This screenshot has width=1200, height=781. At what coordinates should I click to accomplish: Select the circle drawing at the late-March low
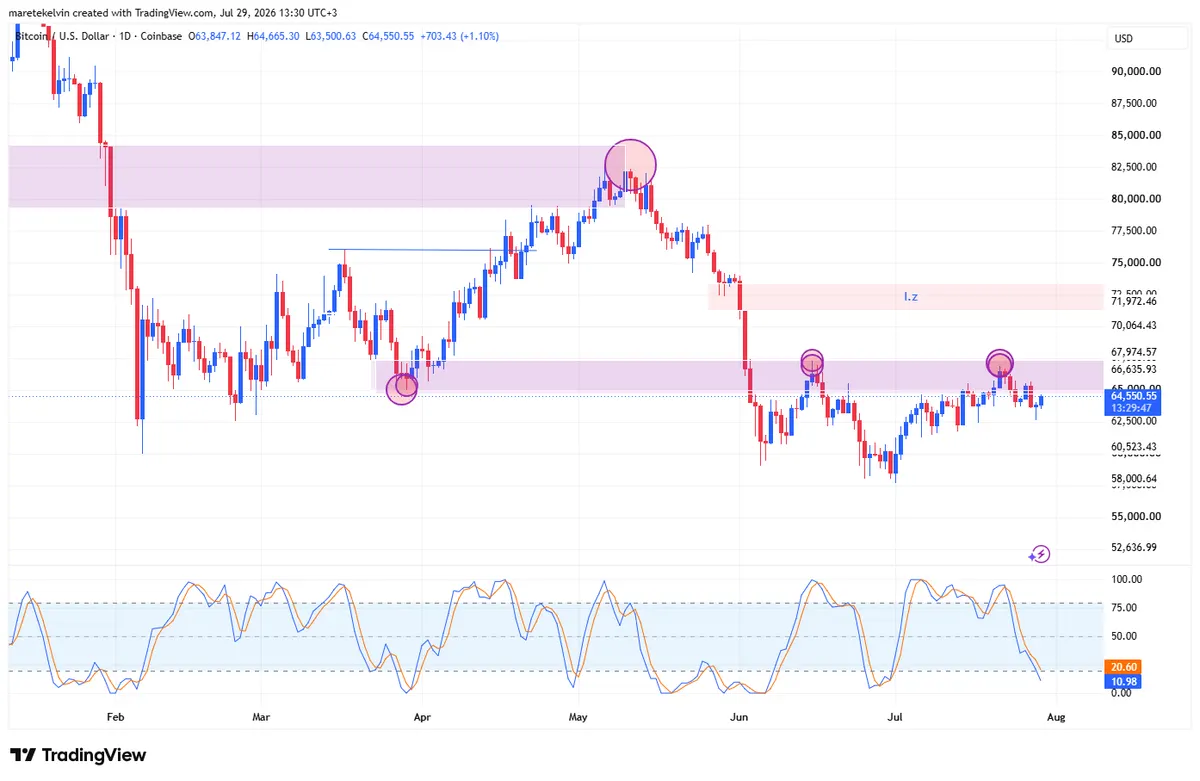[401, 387]
